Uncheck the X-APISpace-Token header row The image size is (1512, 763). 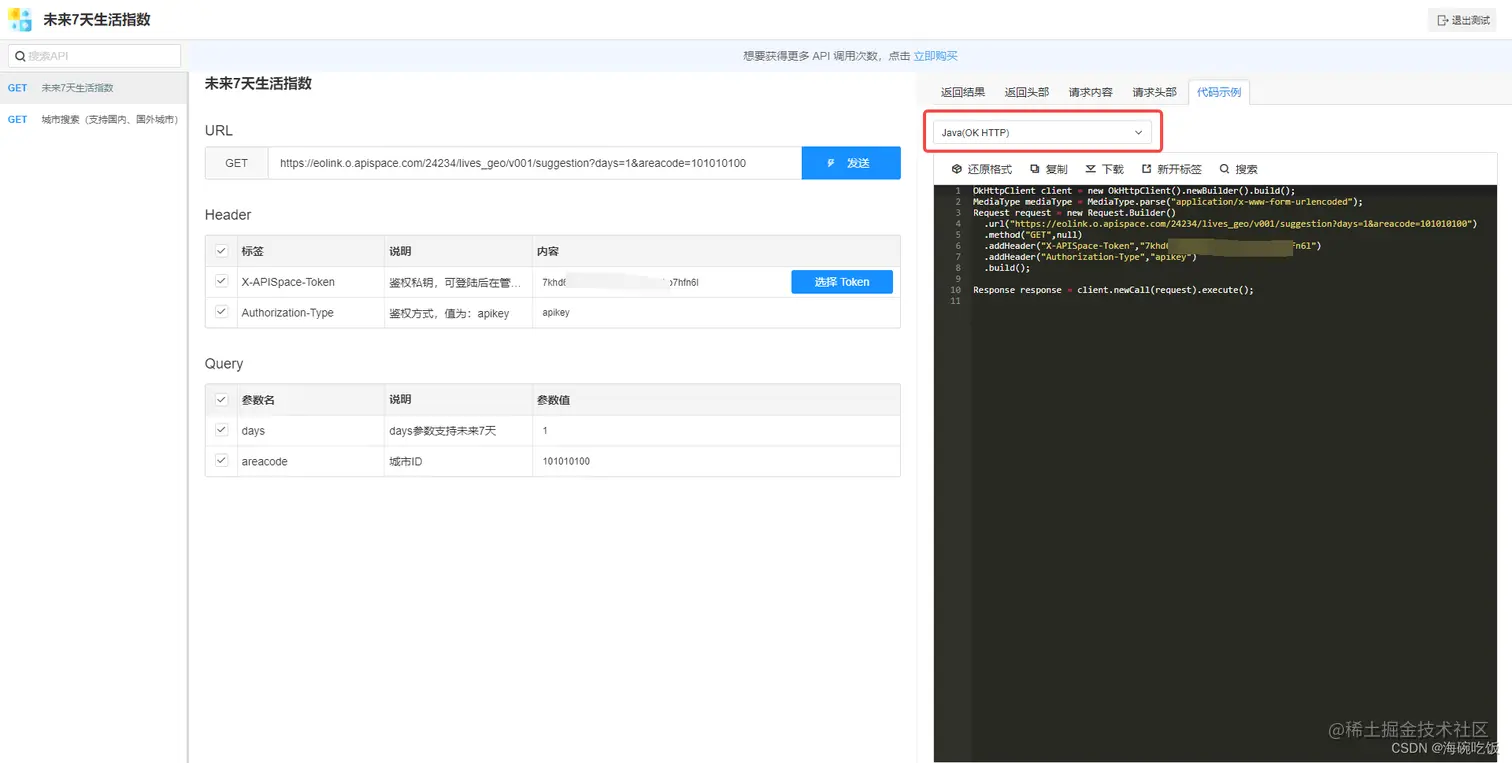pos(220,281)
